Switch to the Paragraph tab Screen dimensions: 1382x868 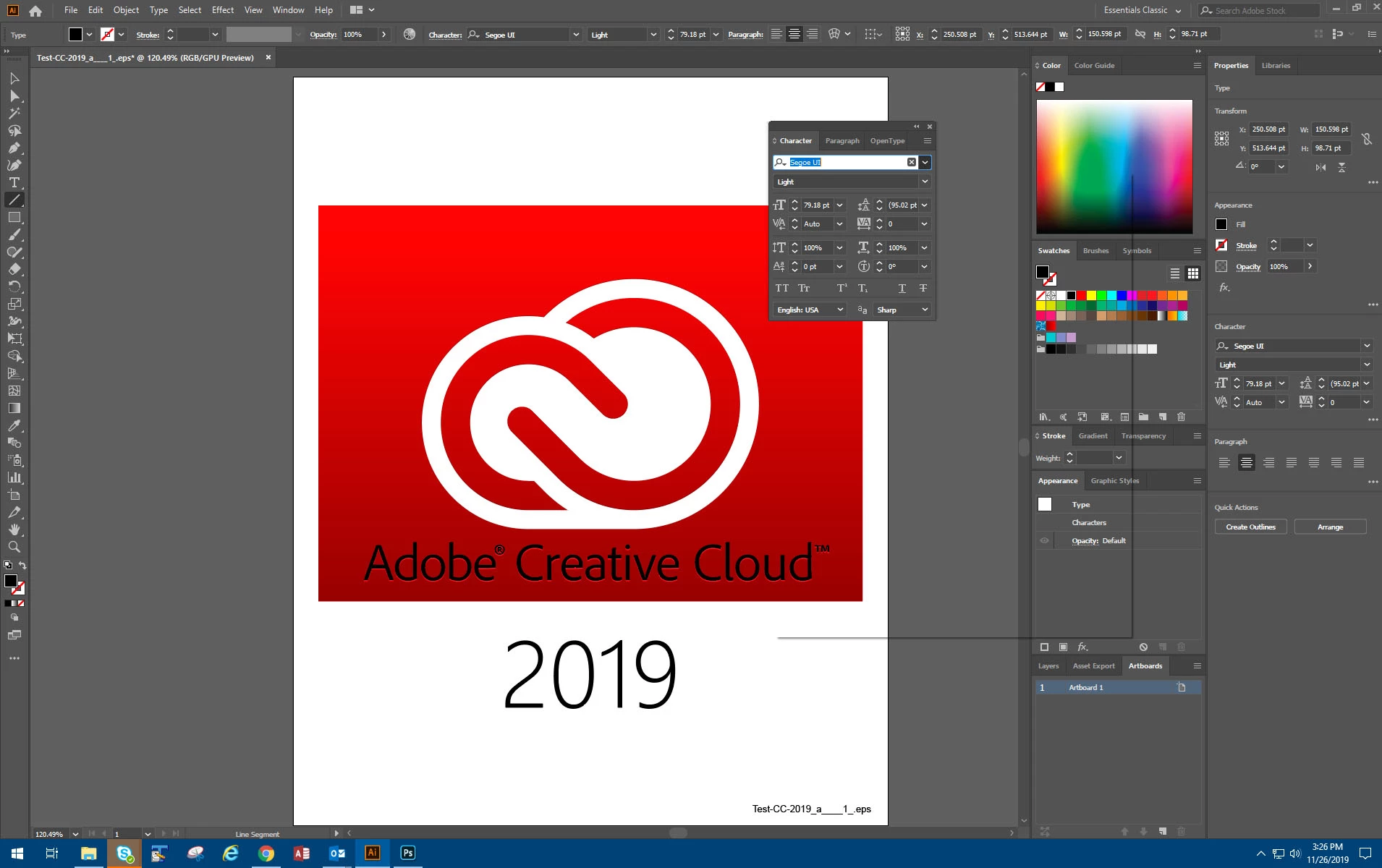click(x=842, y=141)
